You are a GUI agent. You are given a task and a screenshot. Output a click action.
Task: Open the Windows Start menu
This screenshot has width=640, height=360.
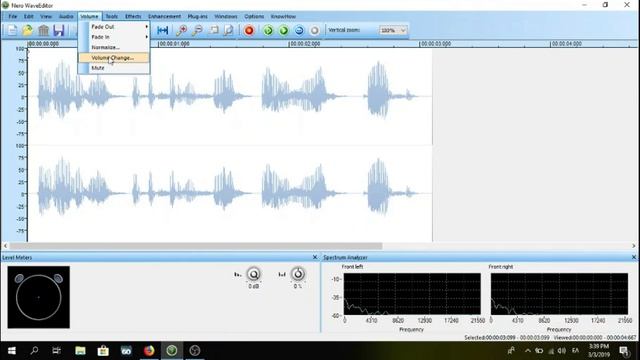click(x=11, y=351)
